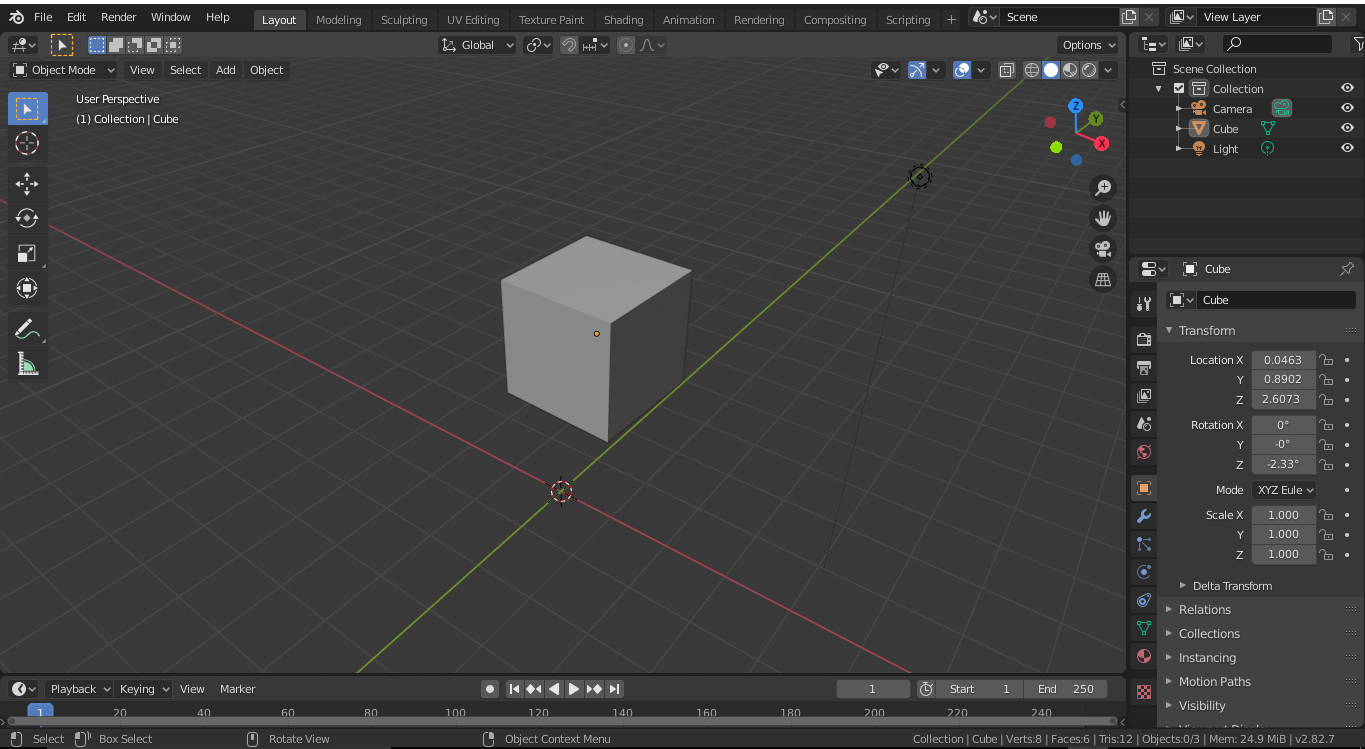Activate the Rotate tool
Viewport: 1365px width, 749px height.
coord(28,218)
